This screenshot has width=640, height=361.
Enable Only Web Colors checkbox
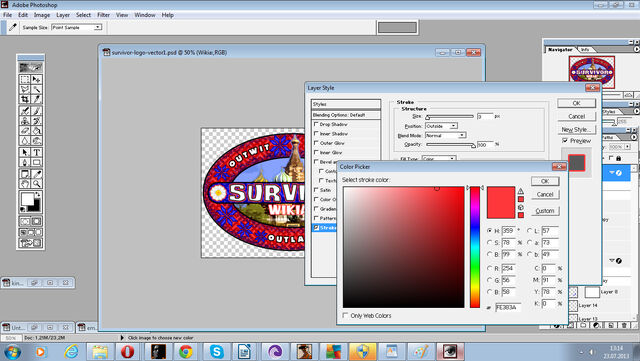(x=345, y=315)
